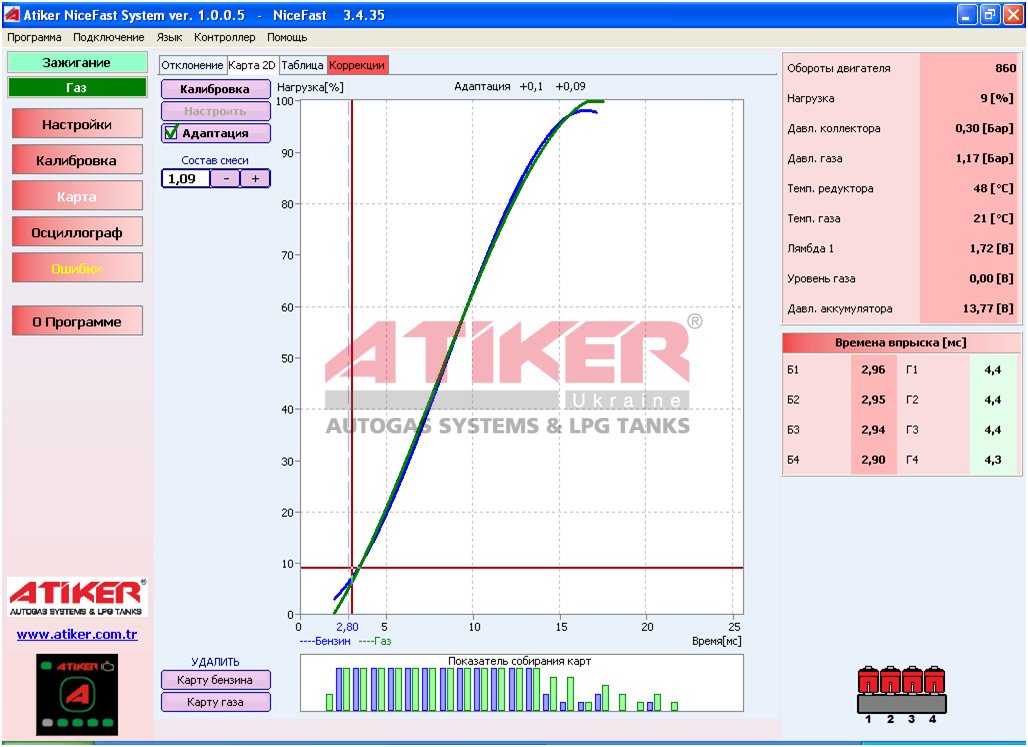1028x747 pixels.
Task: Toggle the Адаптация checkbox
Action: click(171, 132)
